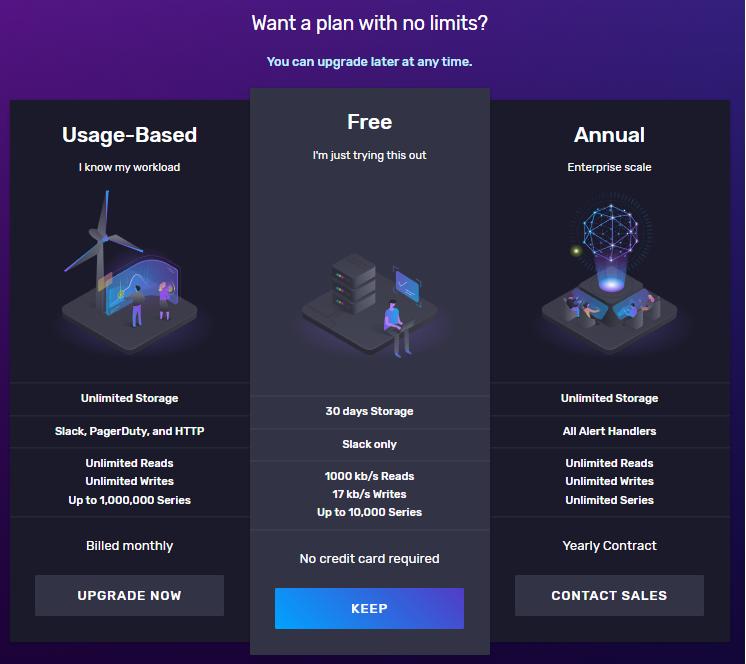Image resolution: width=746 pixels, height=664 pixels.
Task: Select the Free plan heading
Action: pyautogui.click(x=370, y=122)
